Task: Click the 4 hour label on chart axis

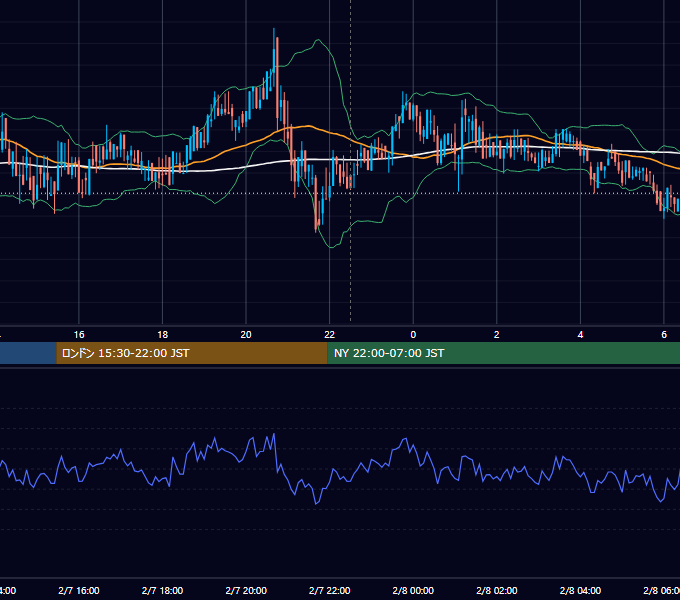Action: pos(580,335)
